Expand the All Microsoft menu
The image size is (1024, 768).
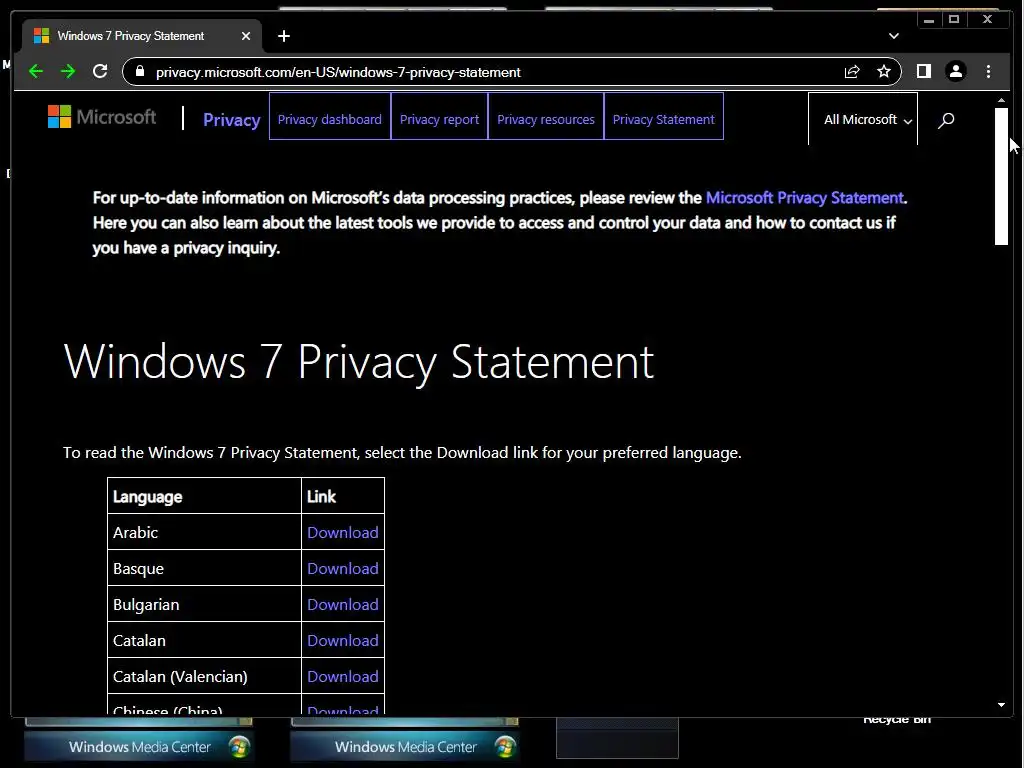[x=863, y=119]
